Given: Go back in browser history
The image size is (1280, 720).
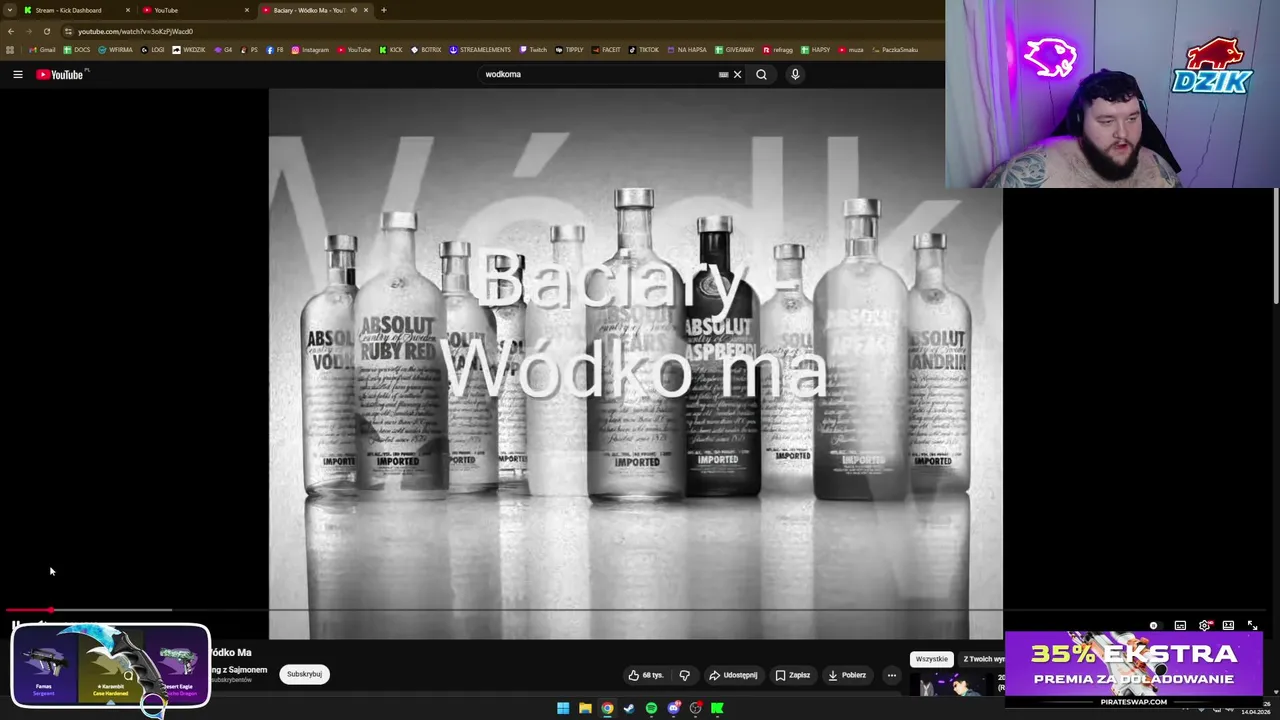Looking at the screenshot, I should (11, 31).
